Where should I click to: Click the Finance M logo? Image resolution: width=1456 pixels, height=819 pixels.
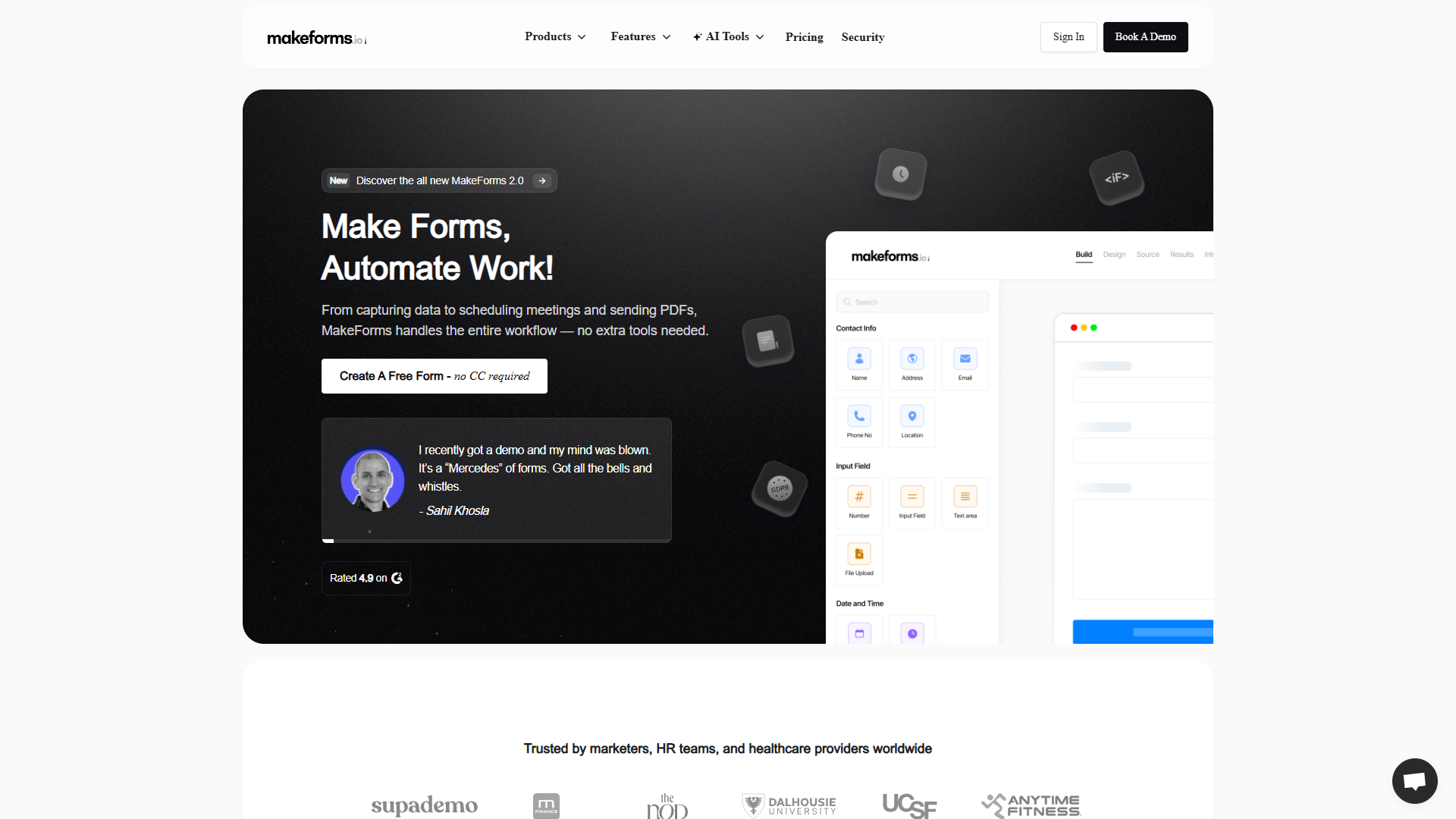[x=546, y=805]
